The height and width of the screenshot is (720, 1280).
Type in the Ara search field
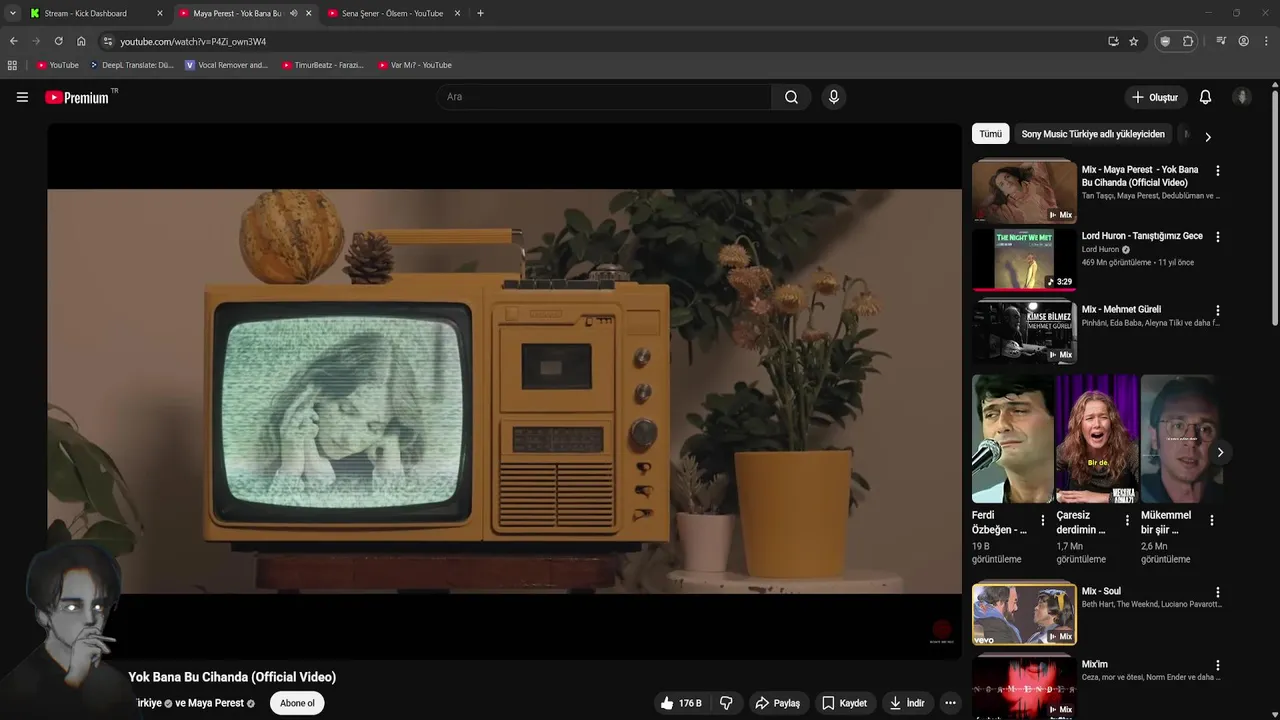tap(603, 97)
